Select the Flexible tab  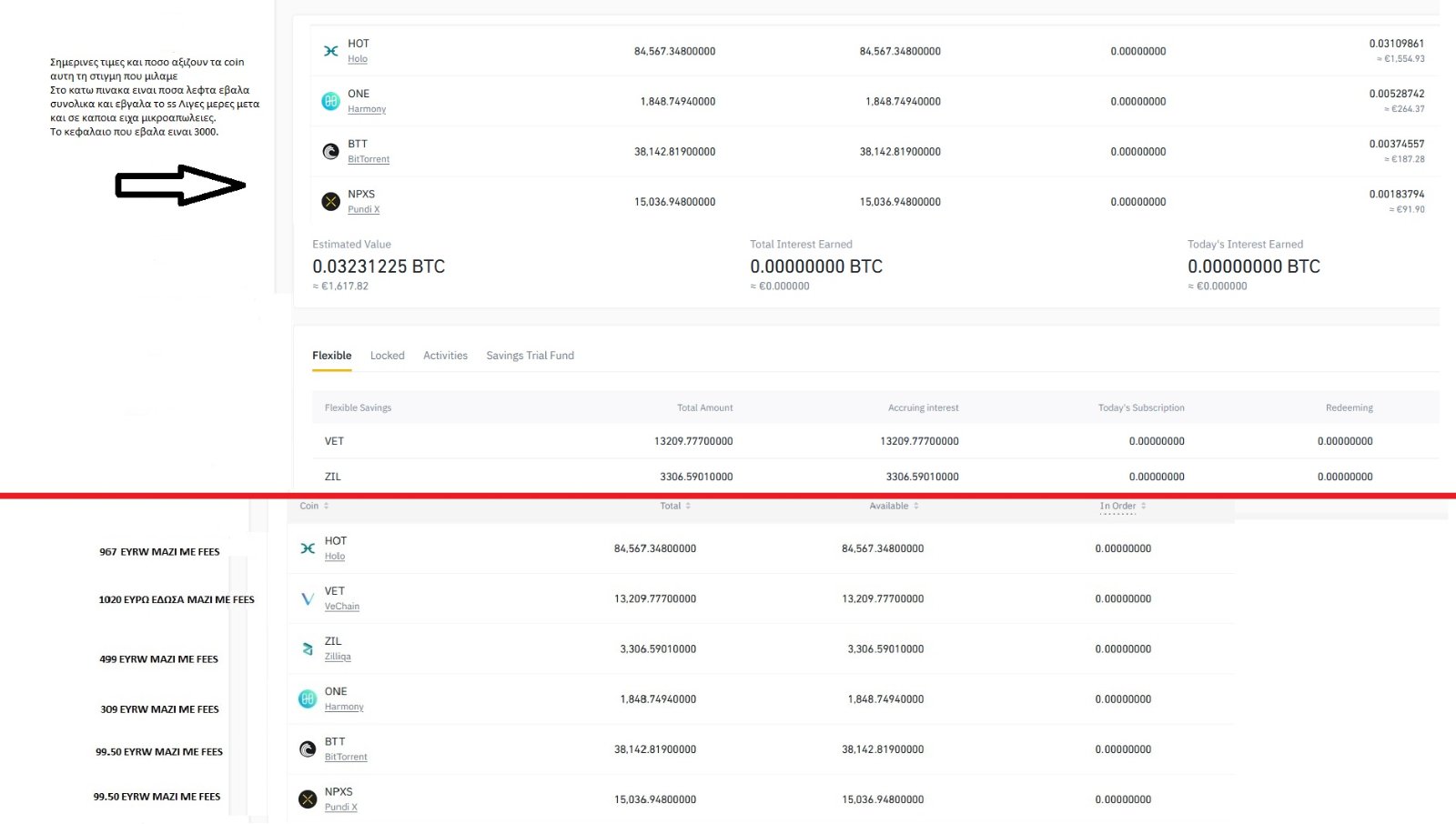click(x=332, y=356)
